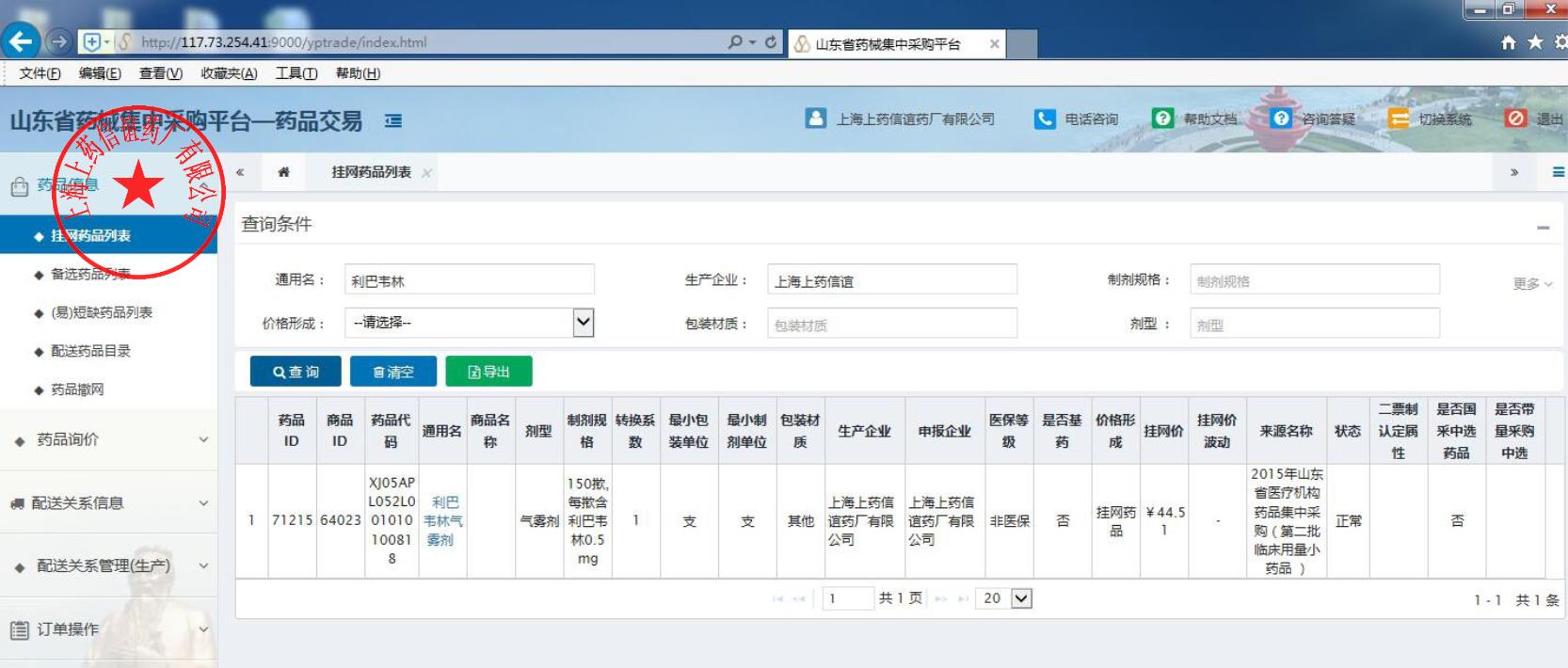
Task: Click the 通用名 input field
Action: (469, 280)
